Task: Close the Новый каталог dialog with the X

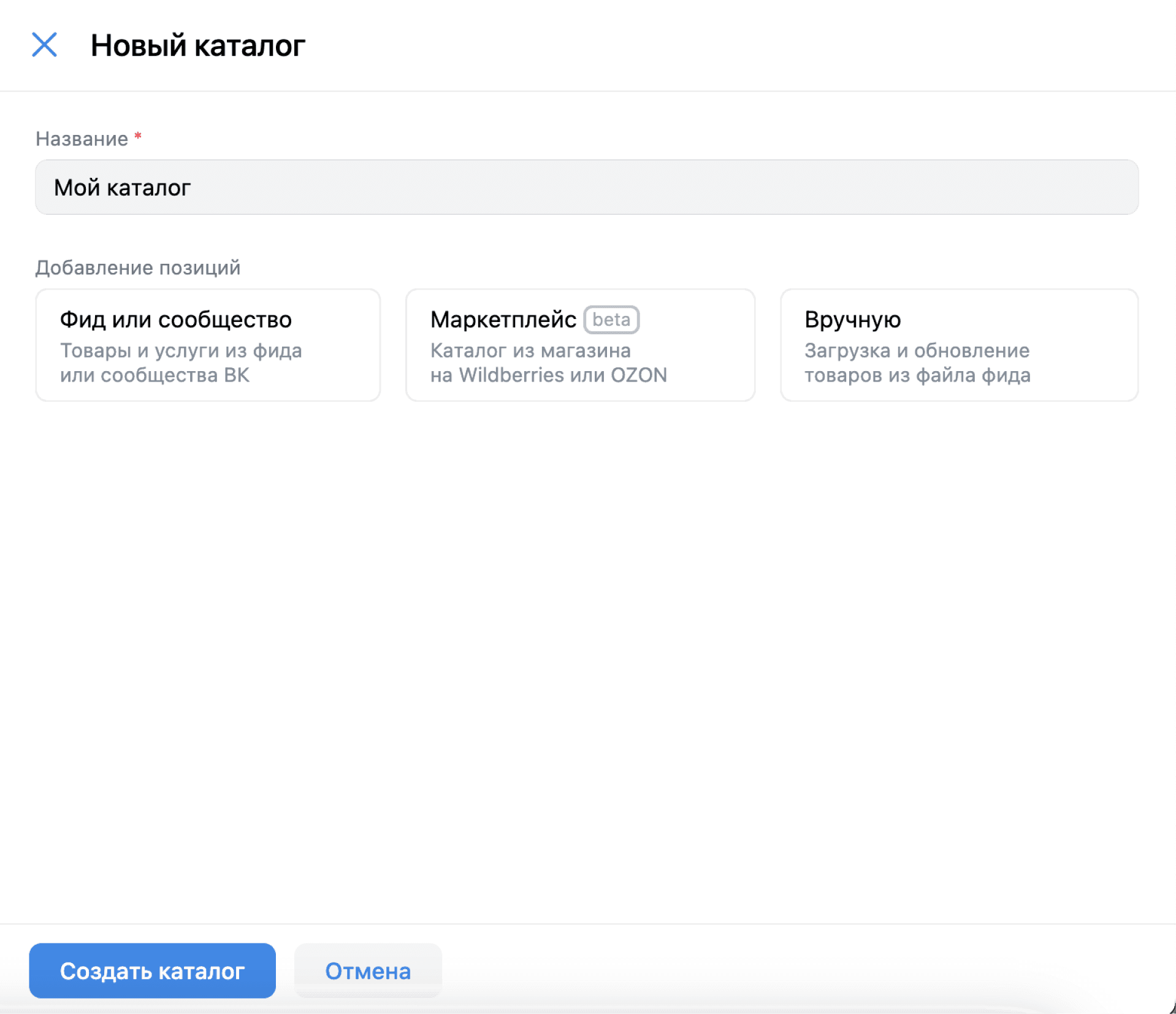Action: click(x=44, y=45)
